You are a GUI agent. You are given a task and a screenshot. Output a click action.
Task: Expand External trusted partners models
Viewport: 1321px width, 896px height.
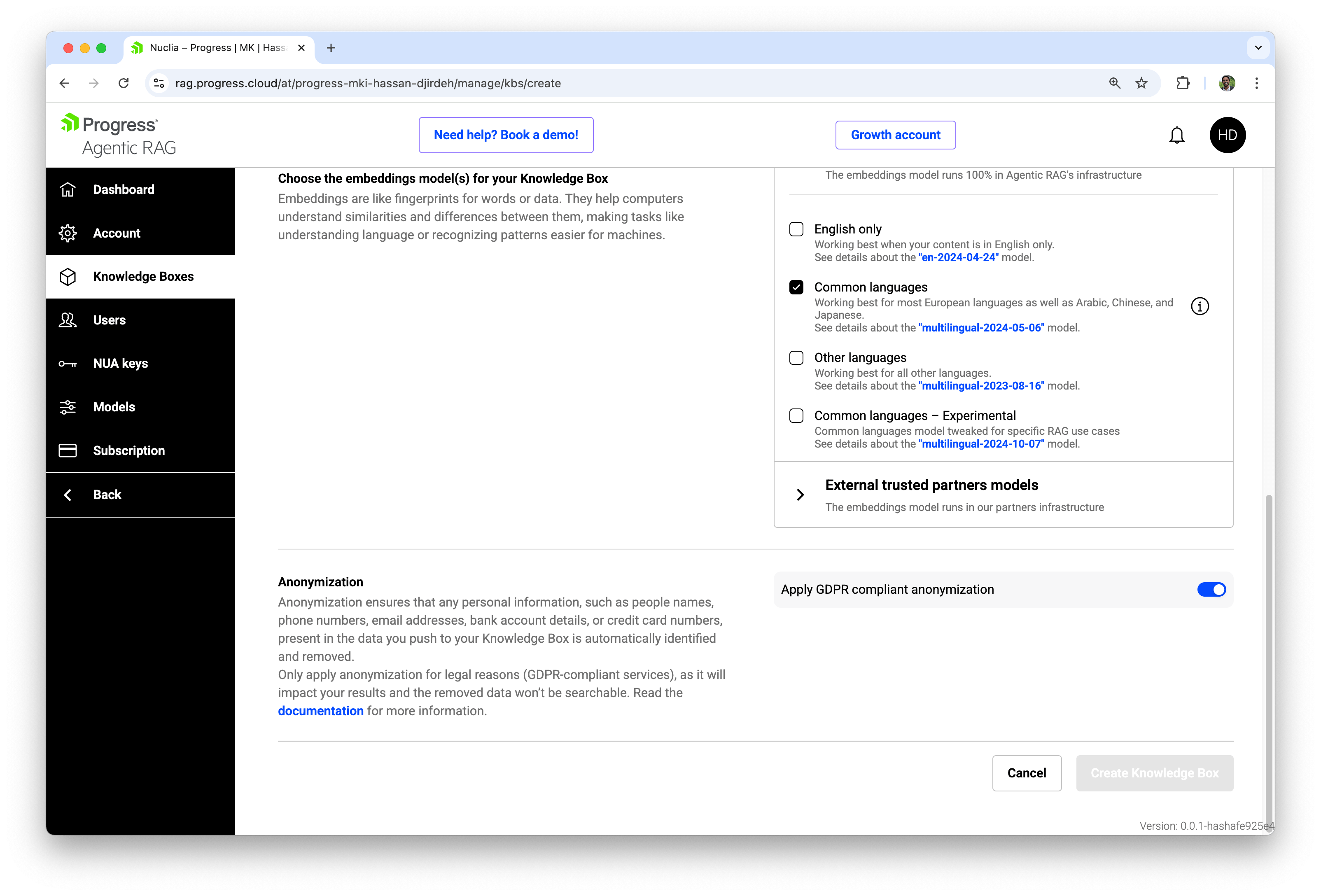(800, 494)
